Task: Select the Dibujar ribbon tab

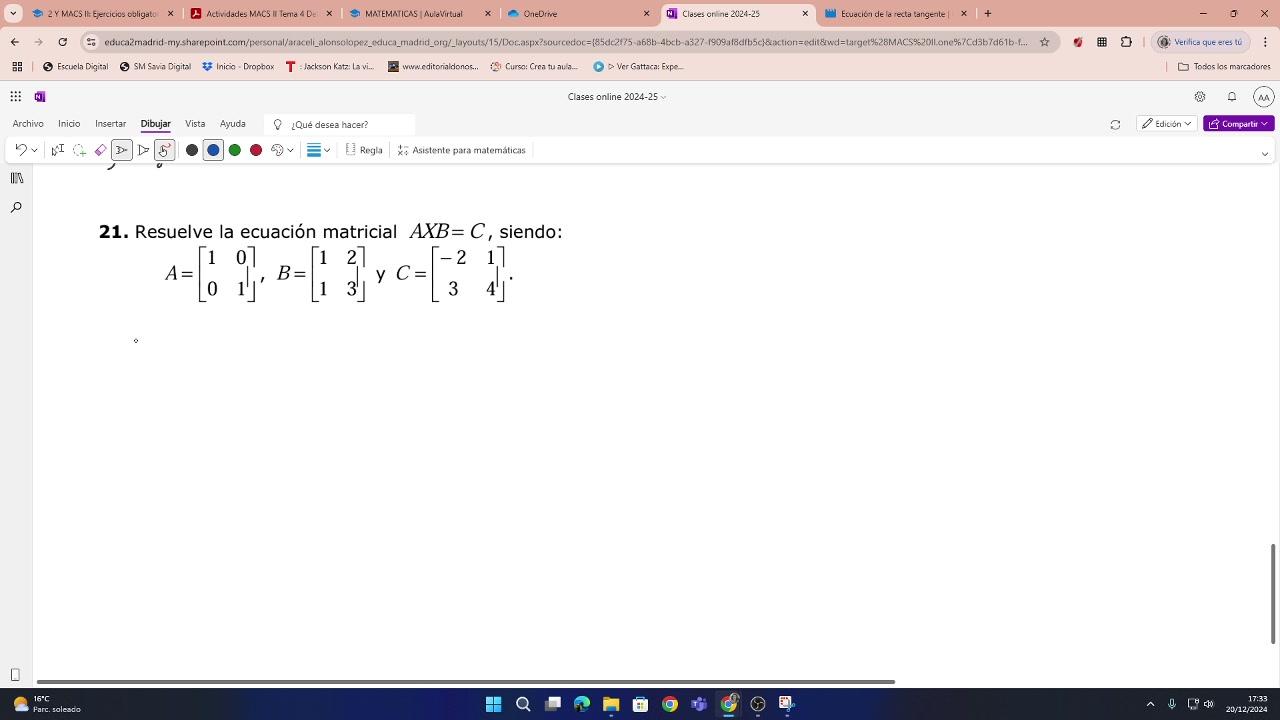Action: pos(155,124)
